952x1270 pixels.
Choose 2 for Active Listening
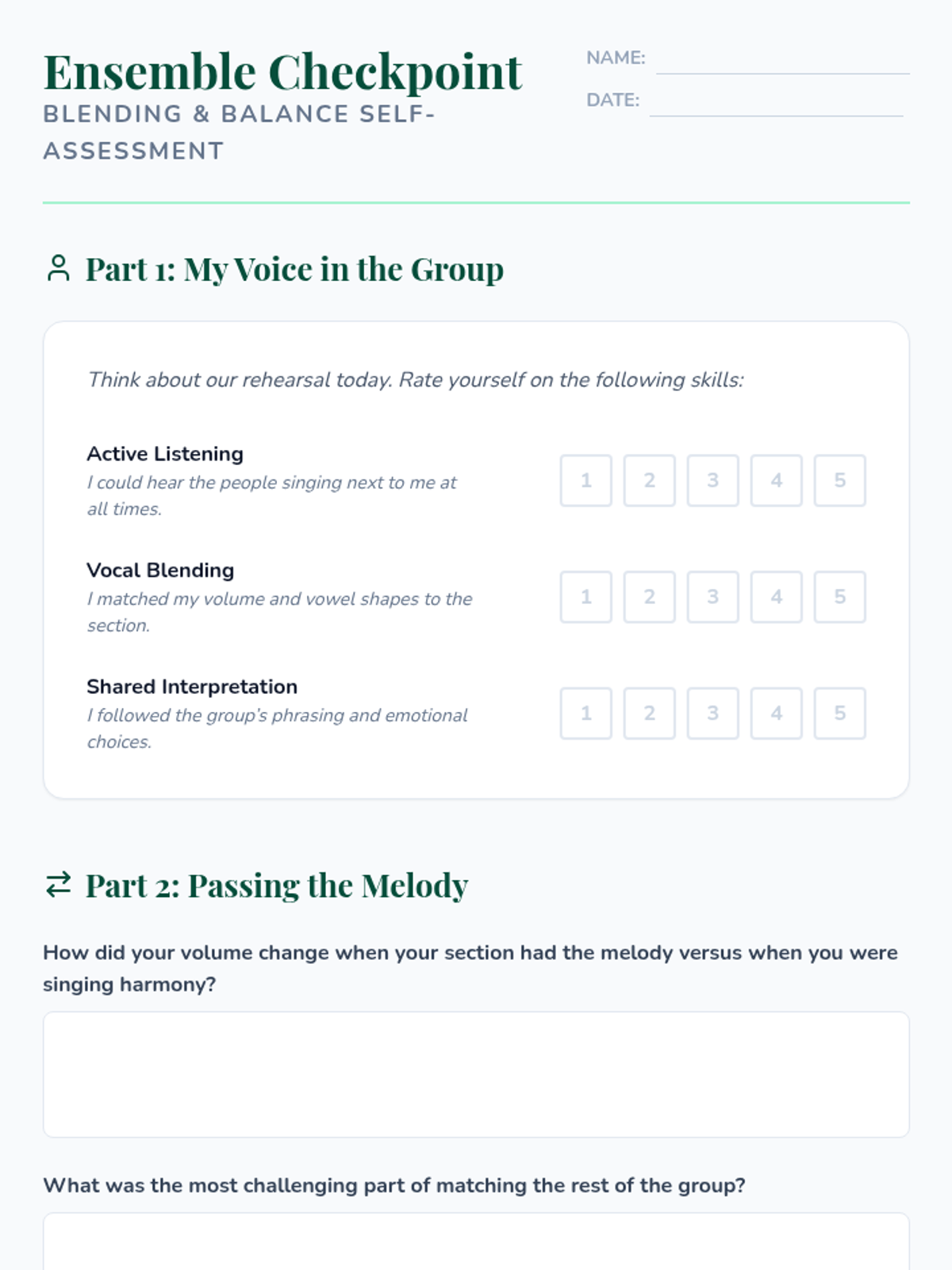point(649,480)
